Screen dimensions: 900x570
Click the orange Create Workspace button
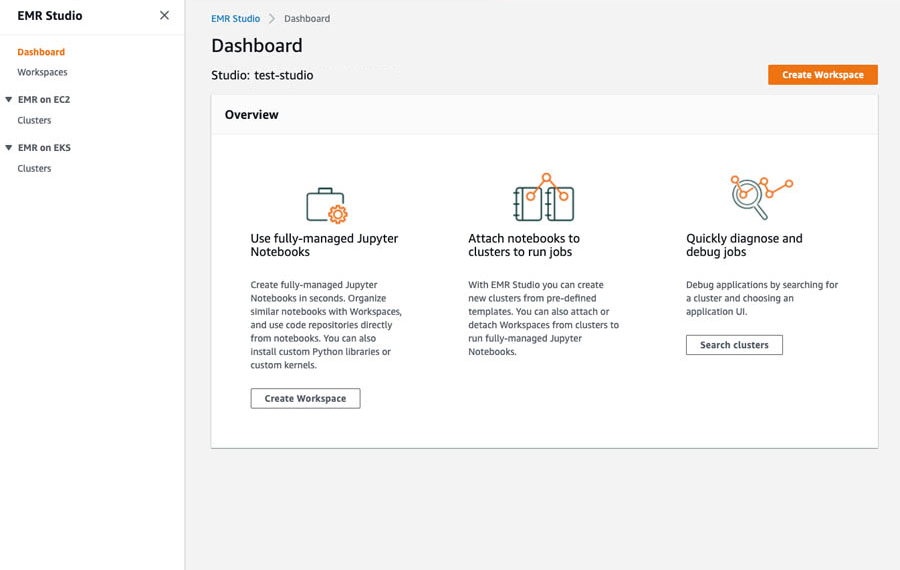click(x=823, y=75)
